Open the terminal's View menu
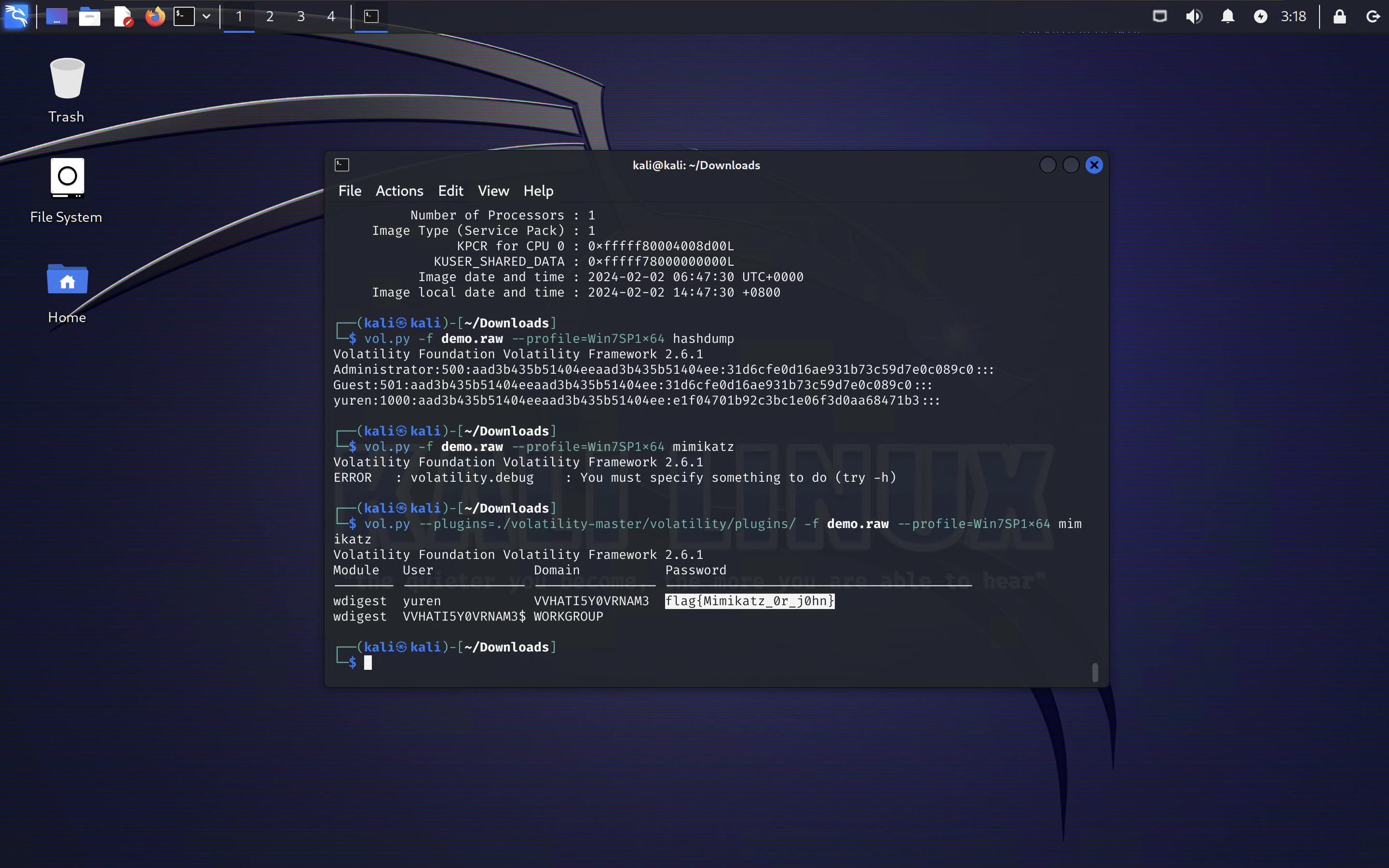This screenshot has width=1389, height=868. click(493, 190)
